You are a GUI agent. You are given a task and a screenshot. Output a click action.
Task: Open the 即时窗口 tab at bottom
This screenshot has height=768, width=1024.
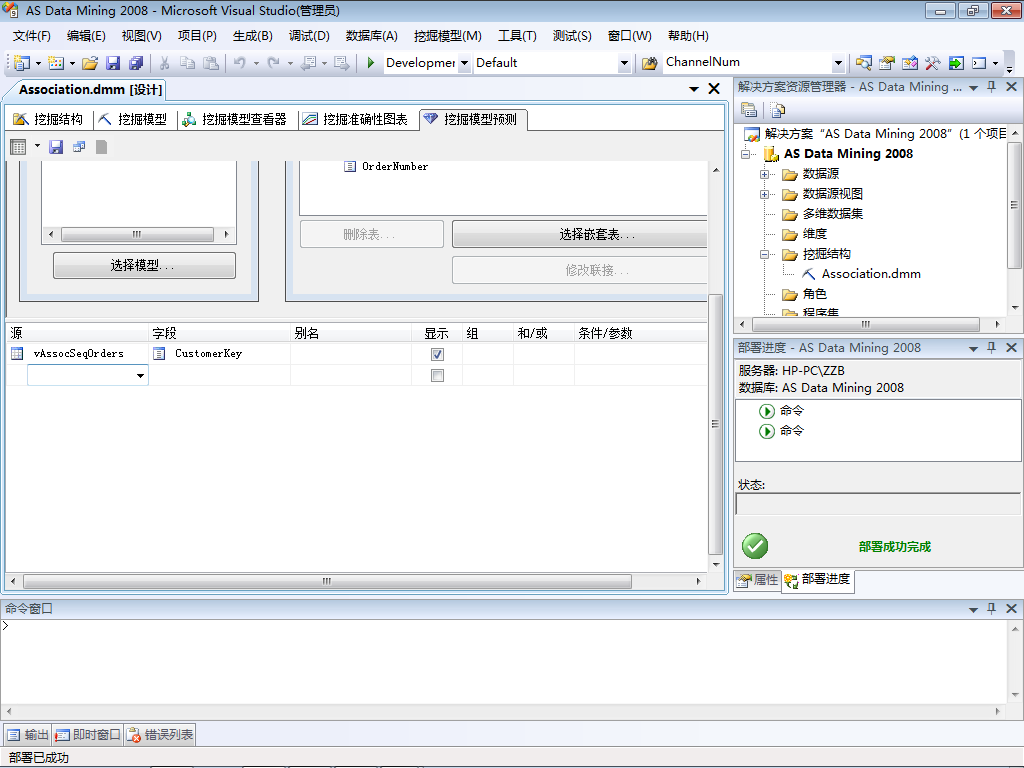coord(88,735)
